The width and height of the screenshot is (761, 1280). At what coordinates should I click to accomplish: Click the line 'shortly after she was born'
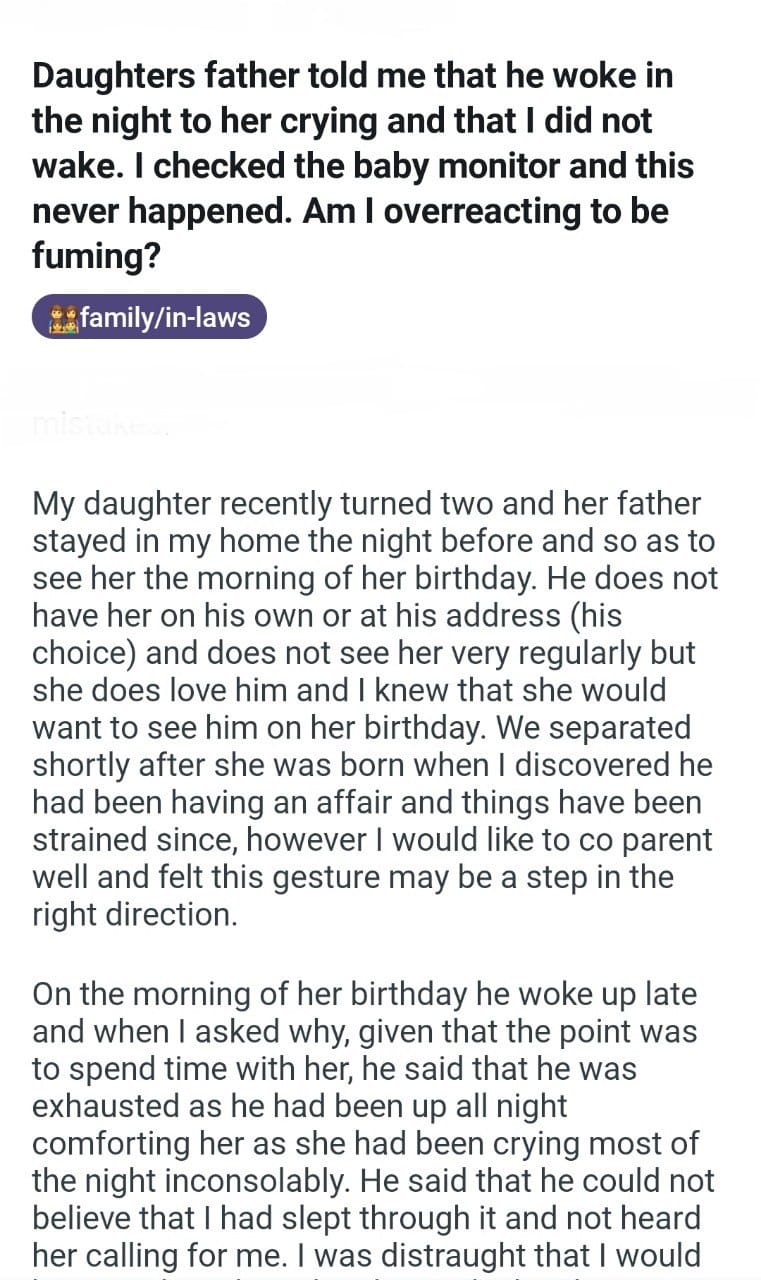tap(372, 765)
